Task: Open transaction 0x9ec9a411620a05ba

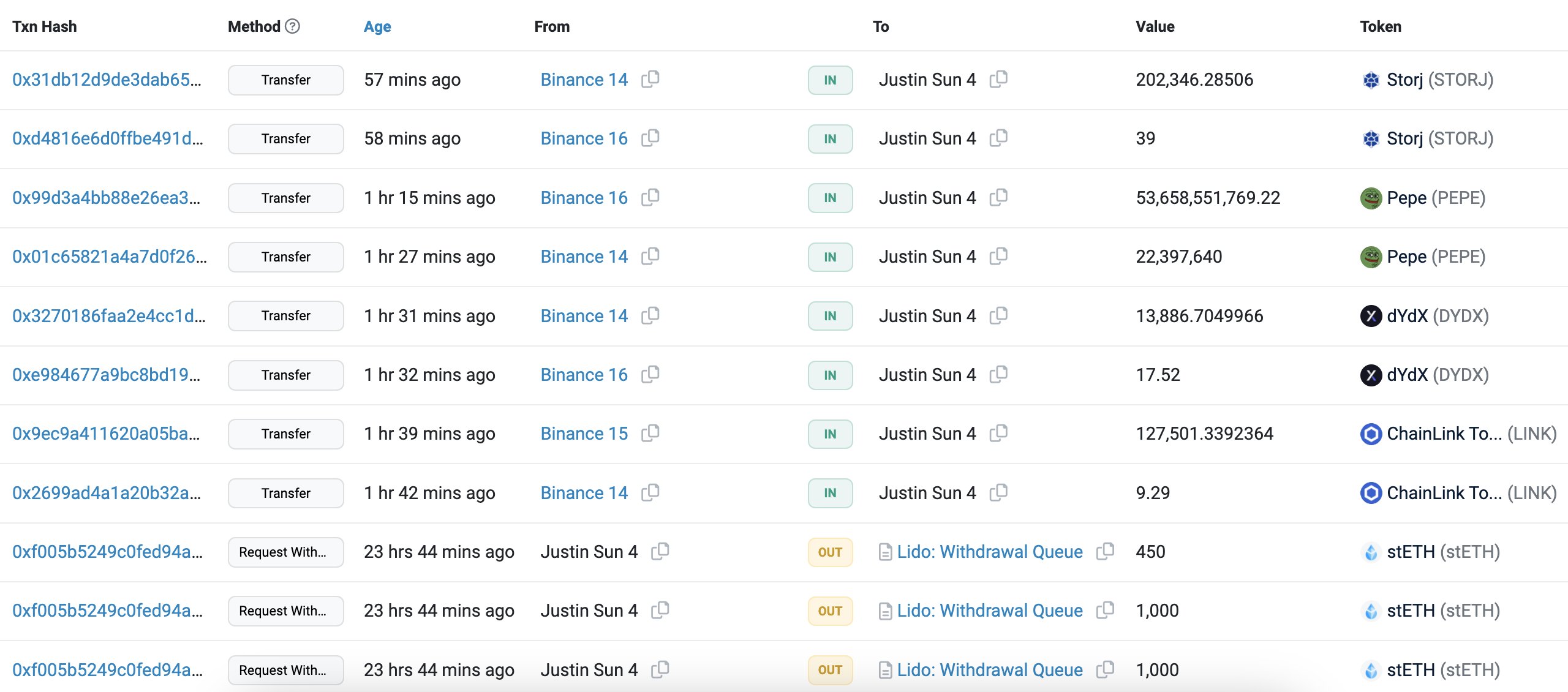Action: tap(106, 434)
